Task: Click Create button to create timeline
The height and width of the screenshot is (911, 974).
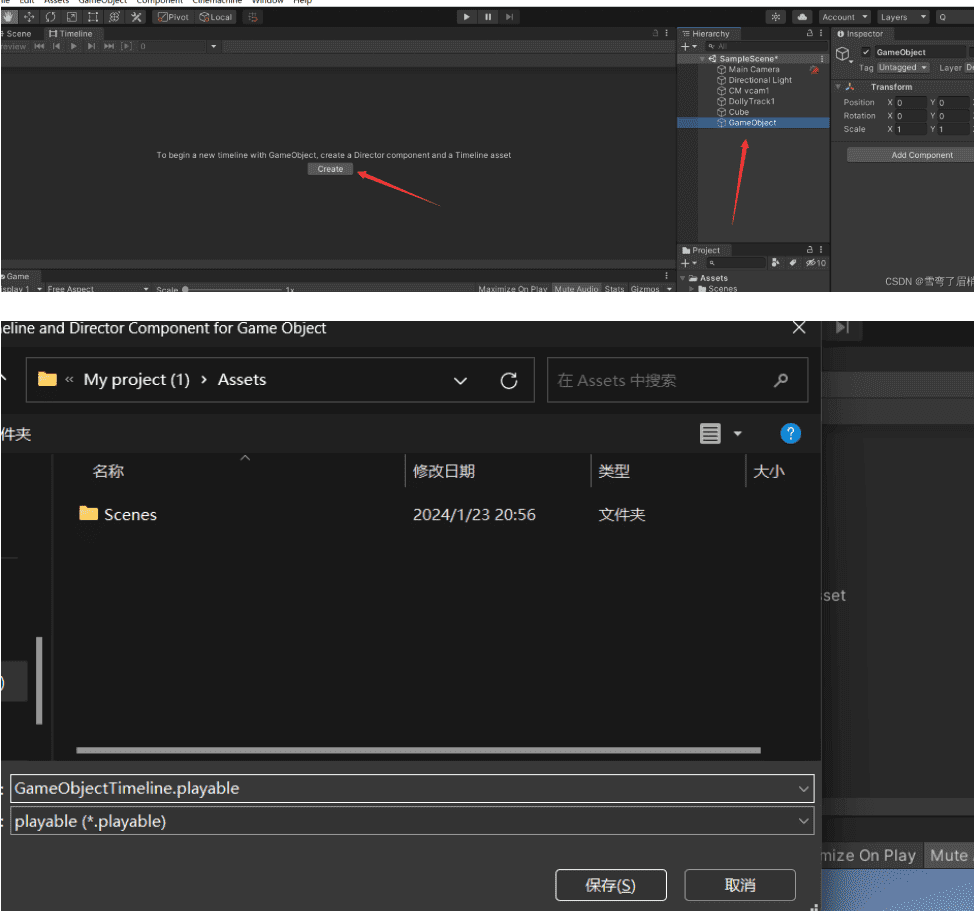Action: click(x=330, y=169)
